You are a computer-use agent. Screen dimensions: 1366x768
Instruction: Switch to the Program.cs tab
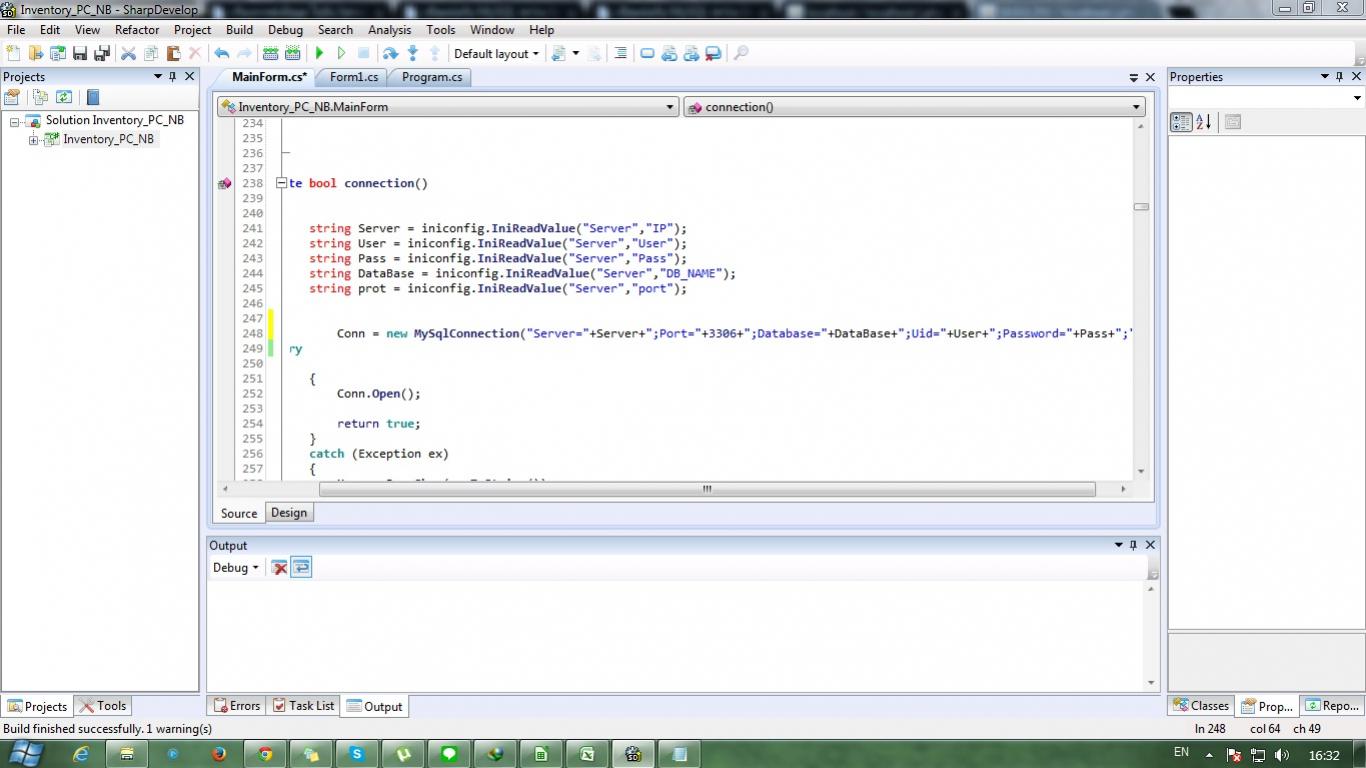pyautogui.click(x=432, y=77)
